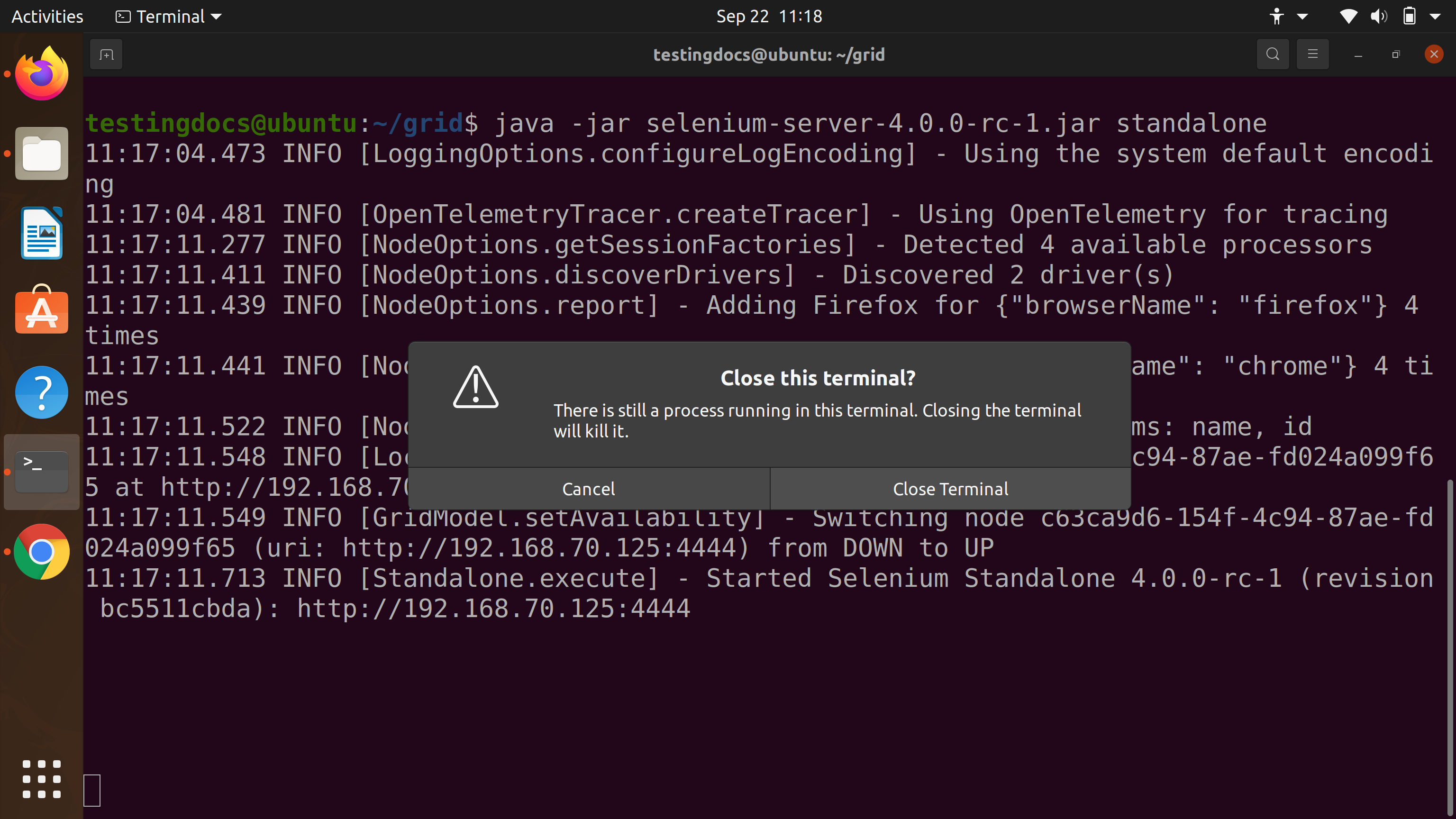Open the Files application
The image size is (1456, 819).
point(41,153)
